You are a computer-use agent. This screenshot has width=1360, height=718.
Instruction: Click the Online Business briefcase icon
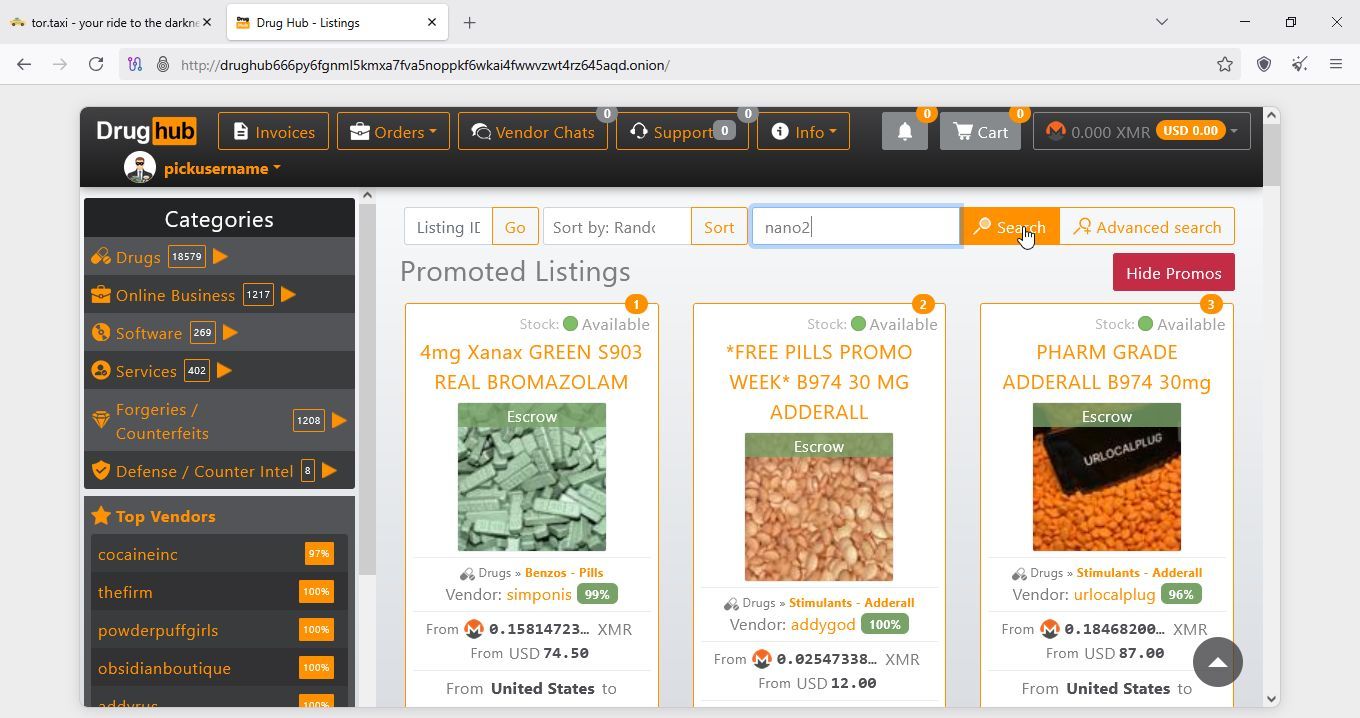[101, 295]
